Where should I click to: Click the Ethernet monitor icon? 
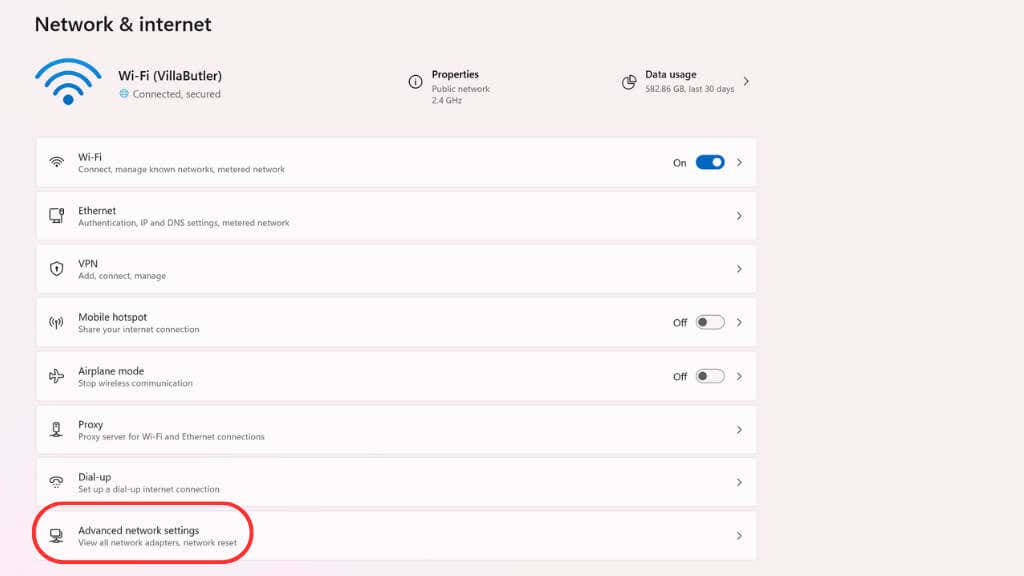[57, 216]
